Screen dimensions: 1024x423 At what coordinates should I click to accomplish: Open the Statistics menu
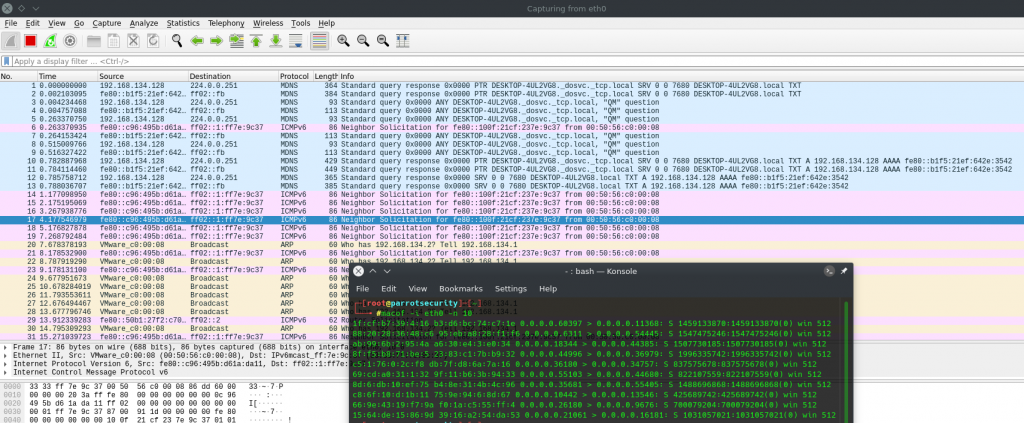(183, 23)
